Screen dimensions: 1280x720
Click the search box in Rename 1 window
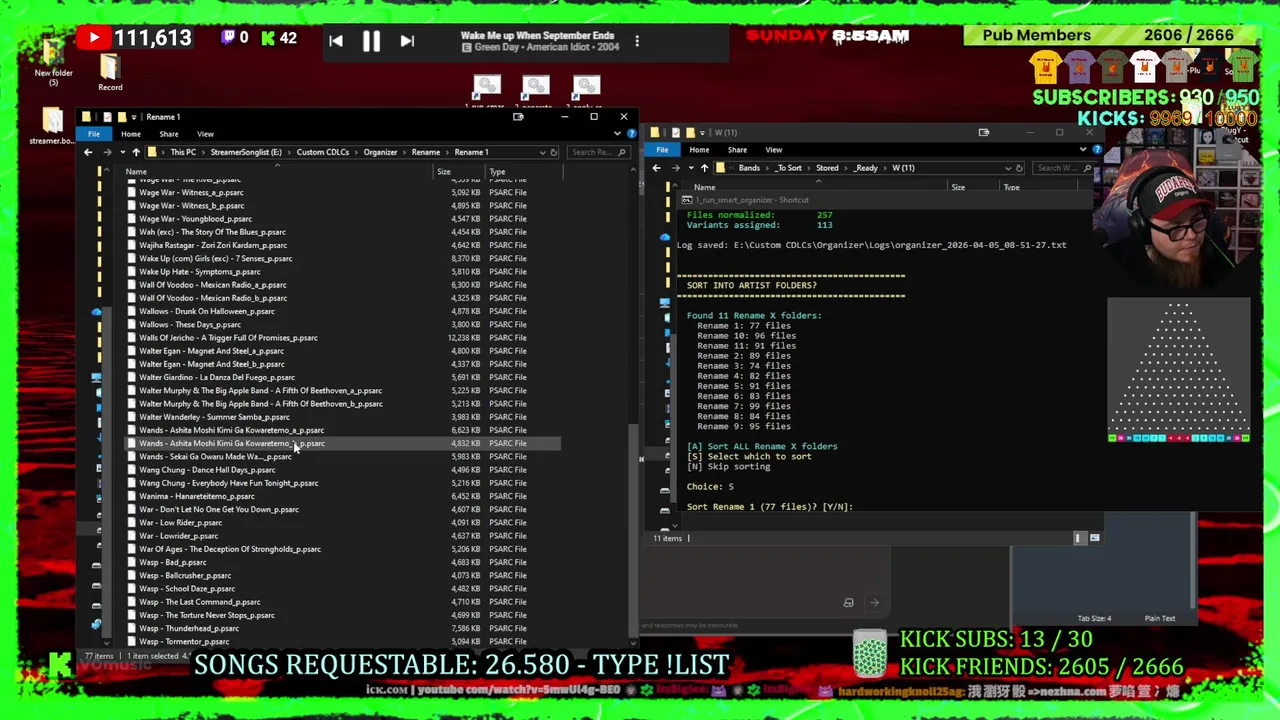coord(597,152)
